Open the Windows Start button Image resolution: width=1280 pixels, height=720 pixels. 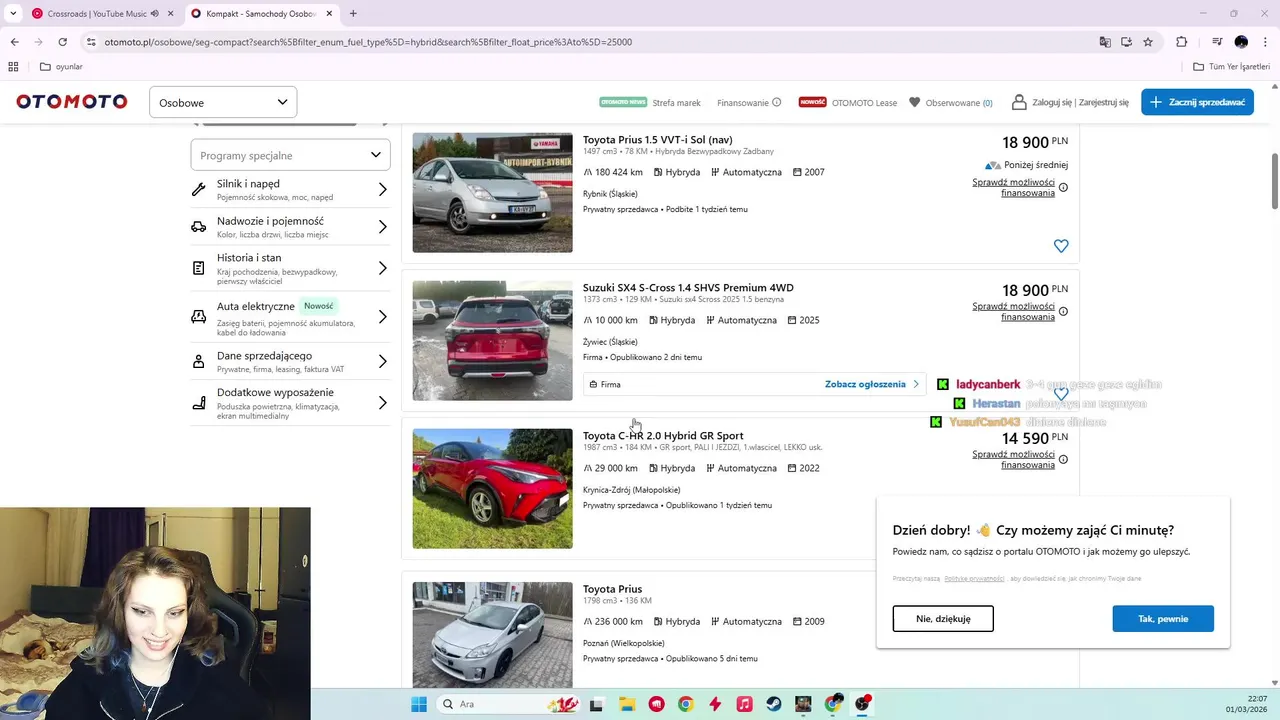point(418,704)
